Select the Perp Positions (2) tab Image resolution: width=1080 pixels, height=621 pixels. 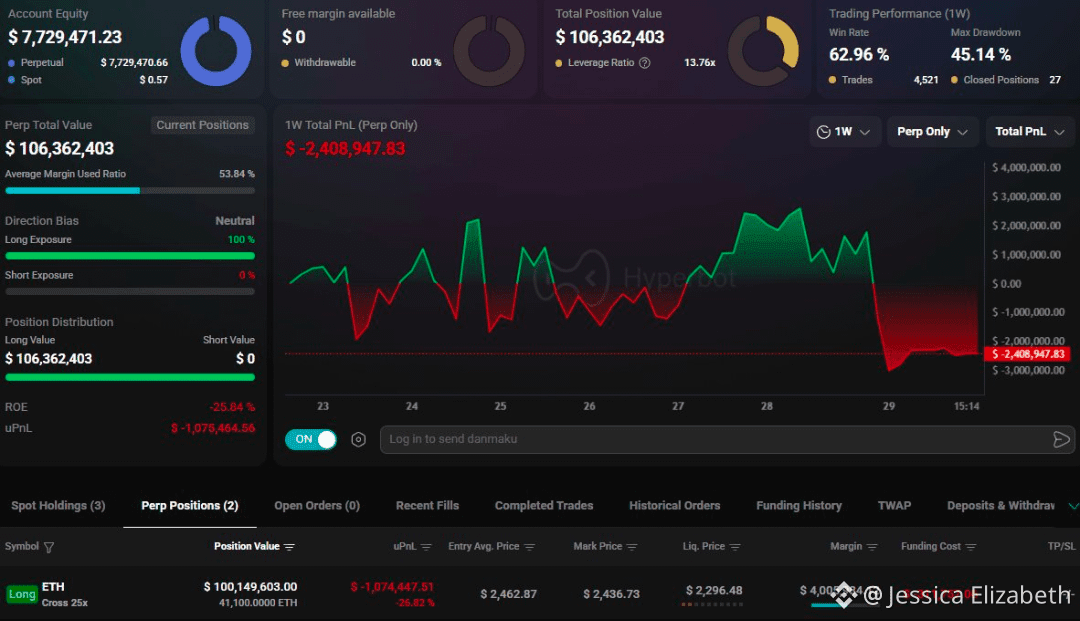189,505
